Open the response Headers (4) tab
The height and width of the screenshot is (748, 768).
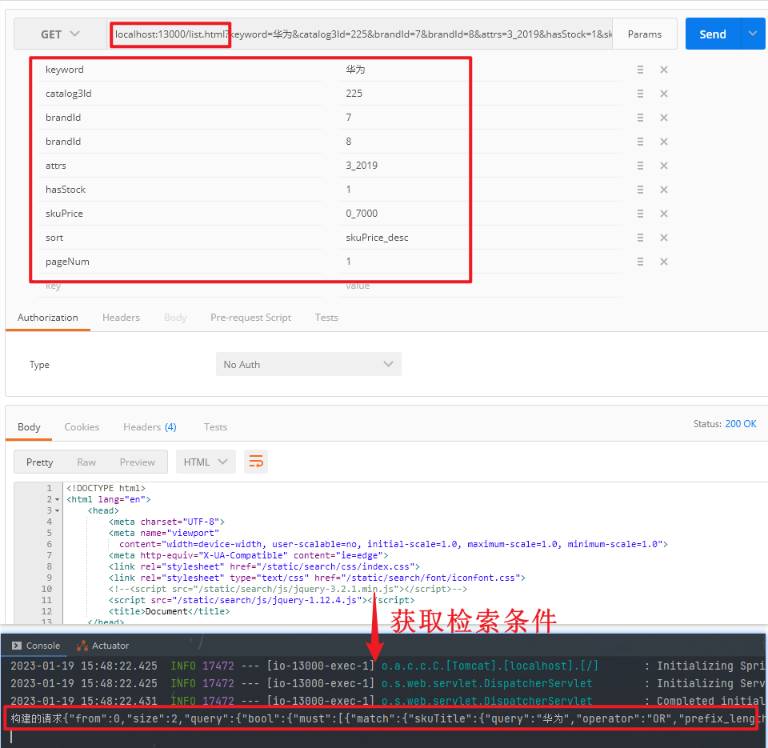[150, 427]
